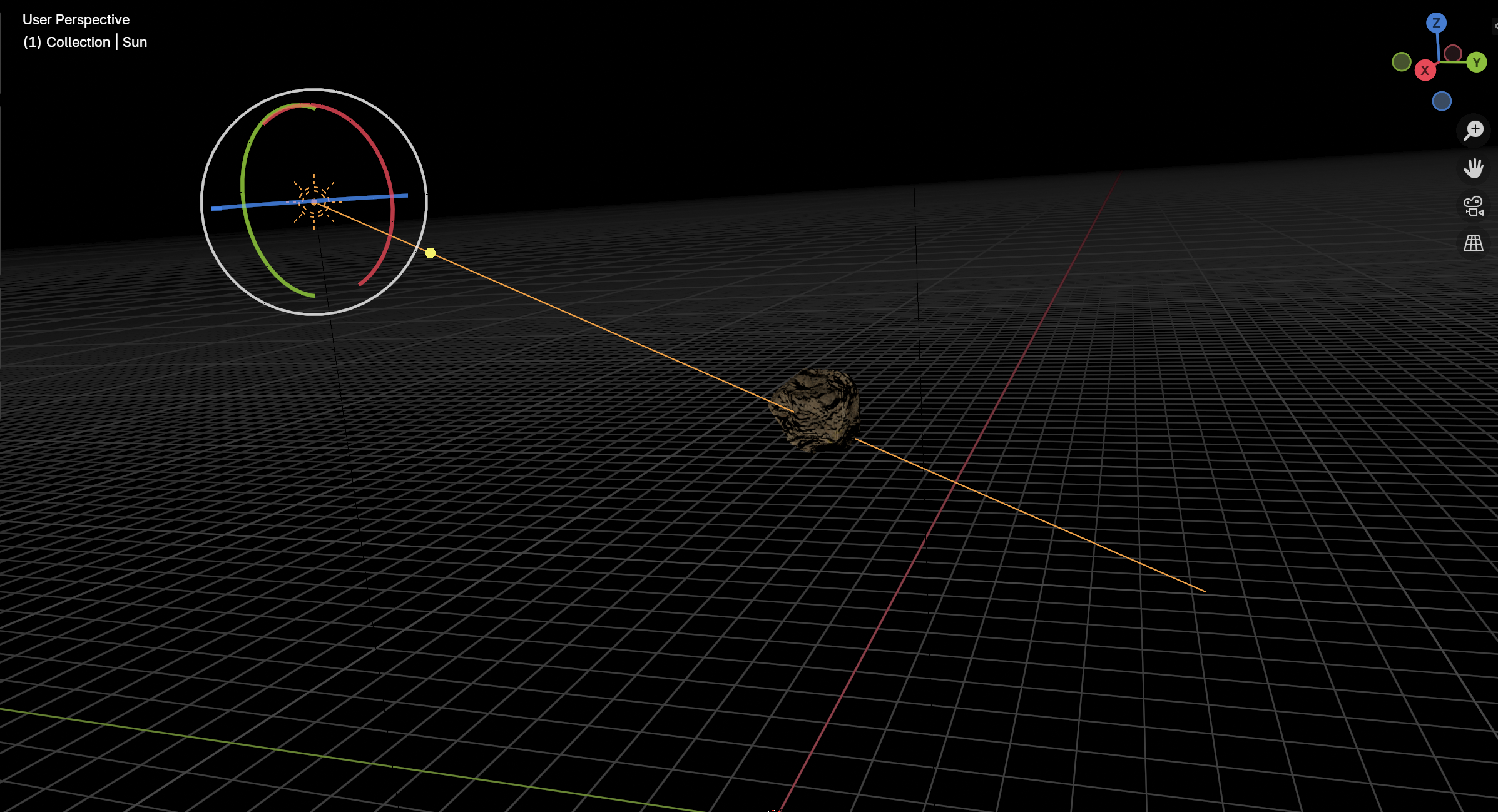
Task: Click the negative X dark red gizmo circle
Action: pos(1453,53)
